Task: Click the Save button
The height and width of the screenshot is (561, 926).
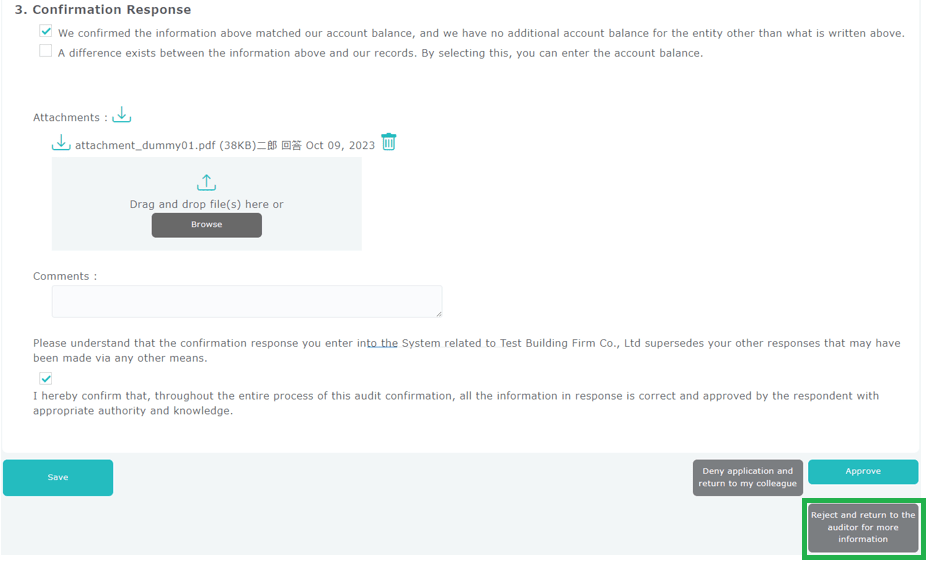Action: coord(58,478)
